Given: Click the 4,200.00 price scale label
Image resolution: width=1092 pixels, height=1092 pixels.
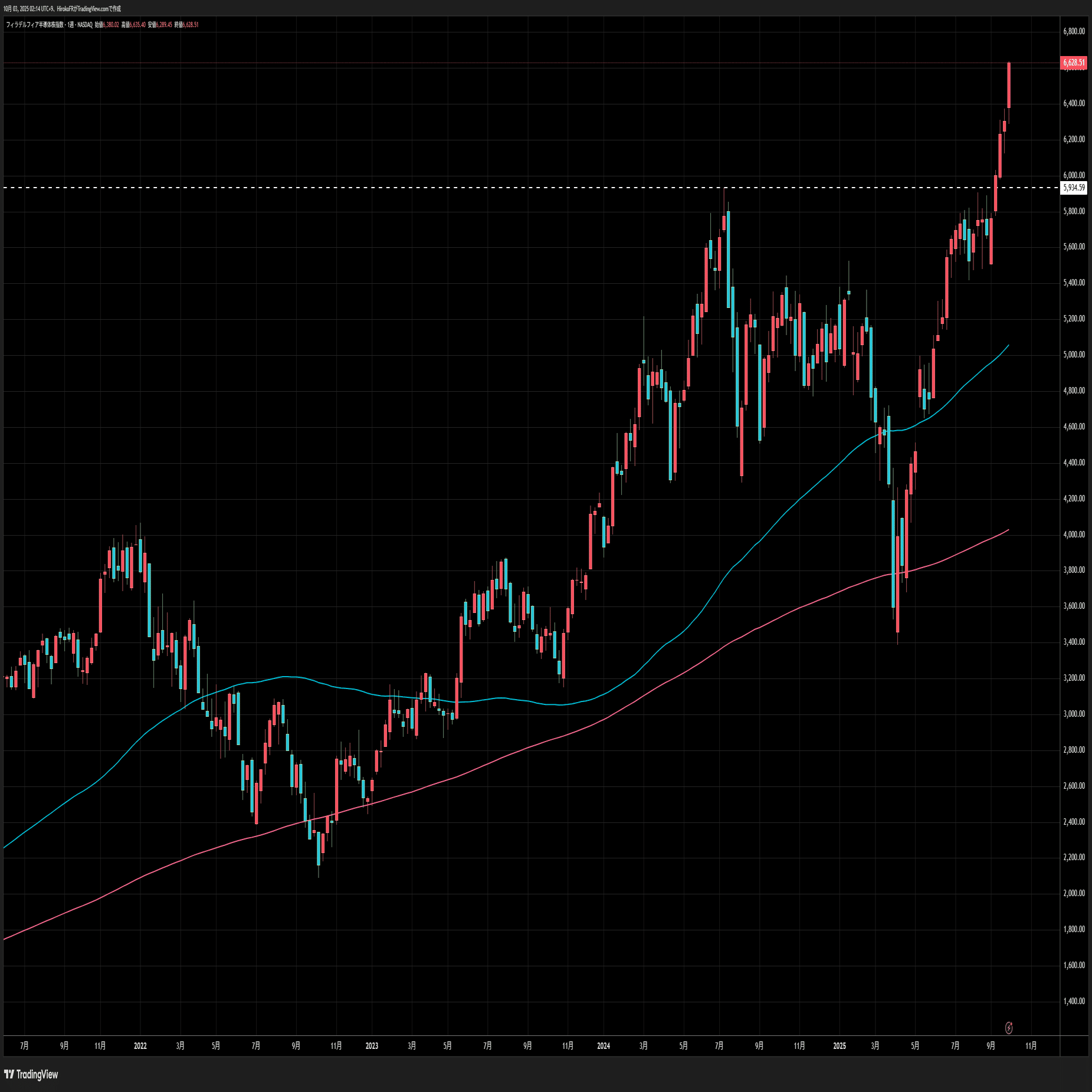Looking at the screenshot, I should click(x=1074, y=499).
